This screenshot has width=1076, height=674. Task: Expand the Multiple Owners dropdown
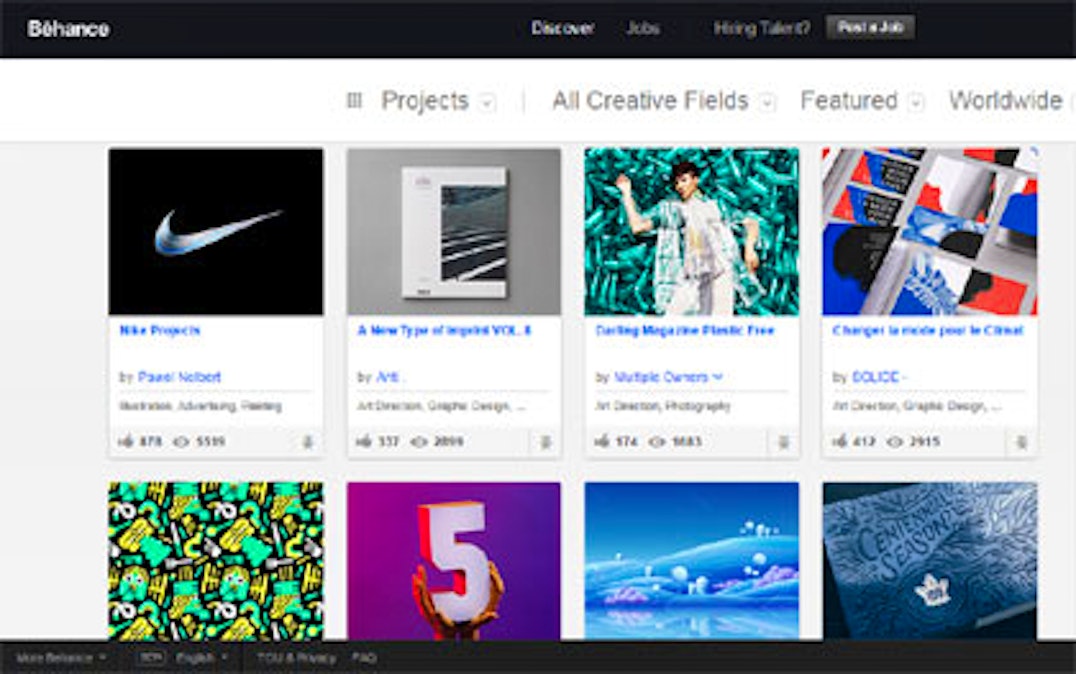coord(718,377)
